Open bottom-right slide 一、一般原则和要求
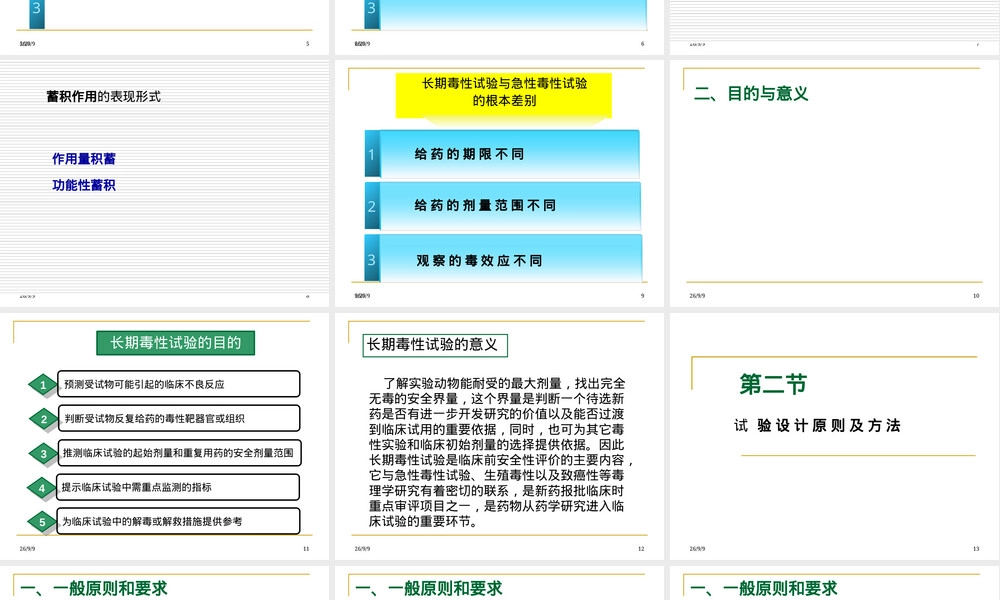This screenshot has width=1000, height=600. click(834, 583)
